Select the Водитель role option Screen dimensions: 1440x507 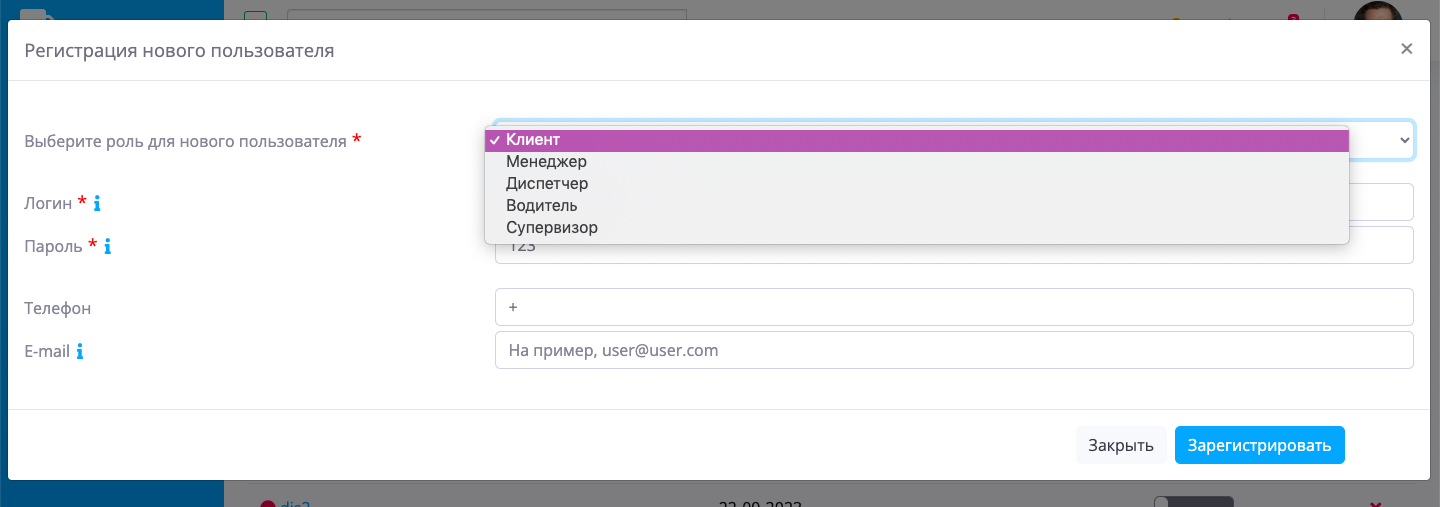541,206
